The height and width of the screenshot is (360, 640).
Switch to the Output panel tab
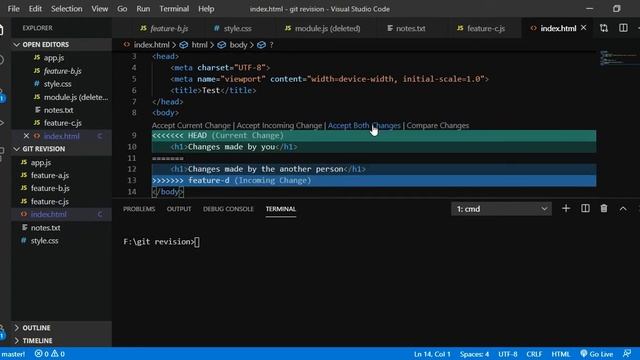pos(179,209)
